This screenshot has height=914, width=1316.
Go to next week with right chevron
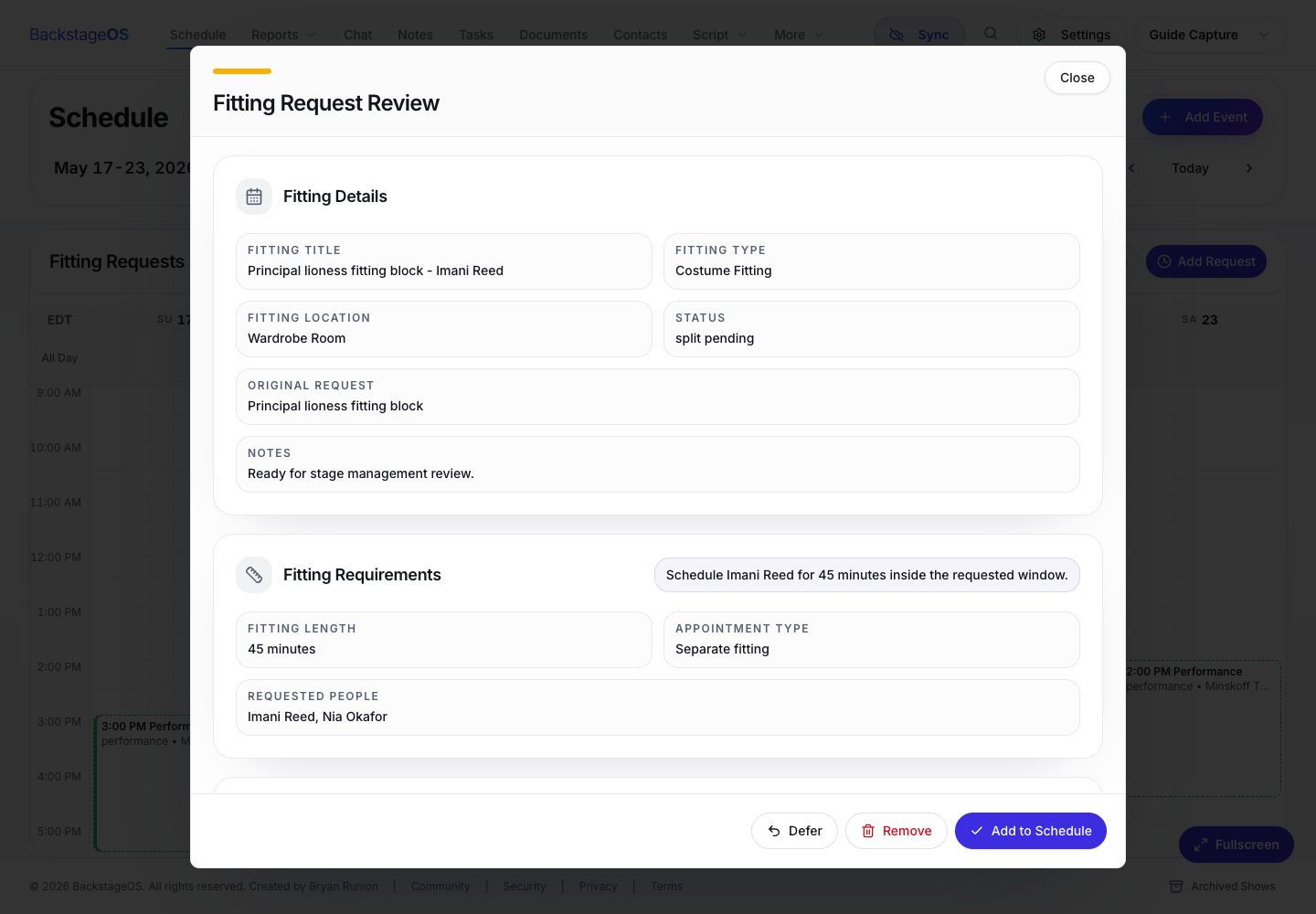(1249, 168)
